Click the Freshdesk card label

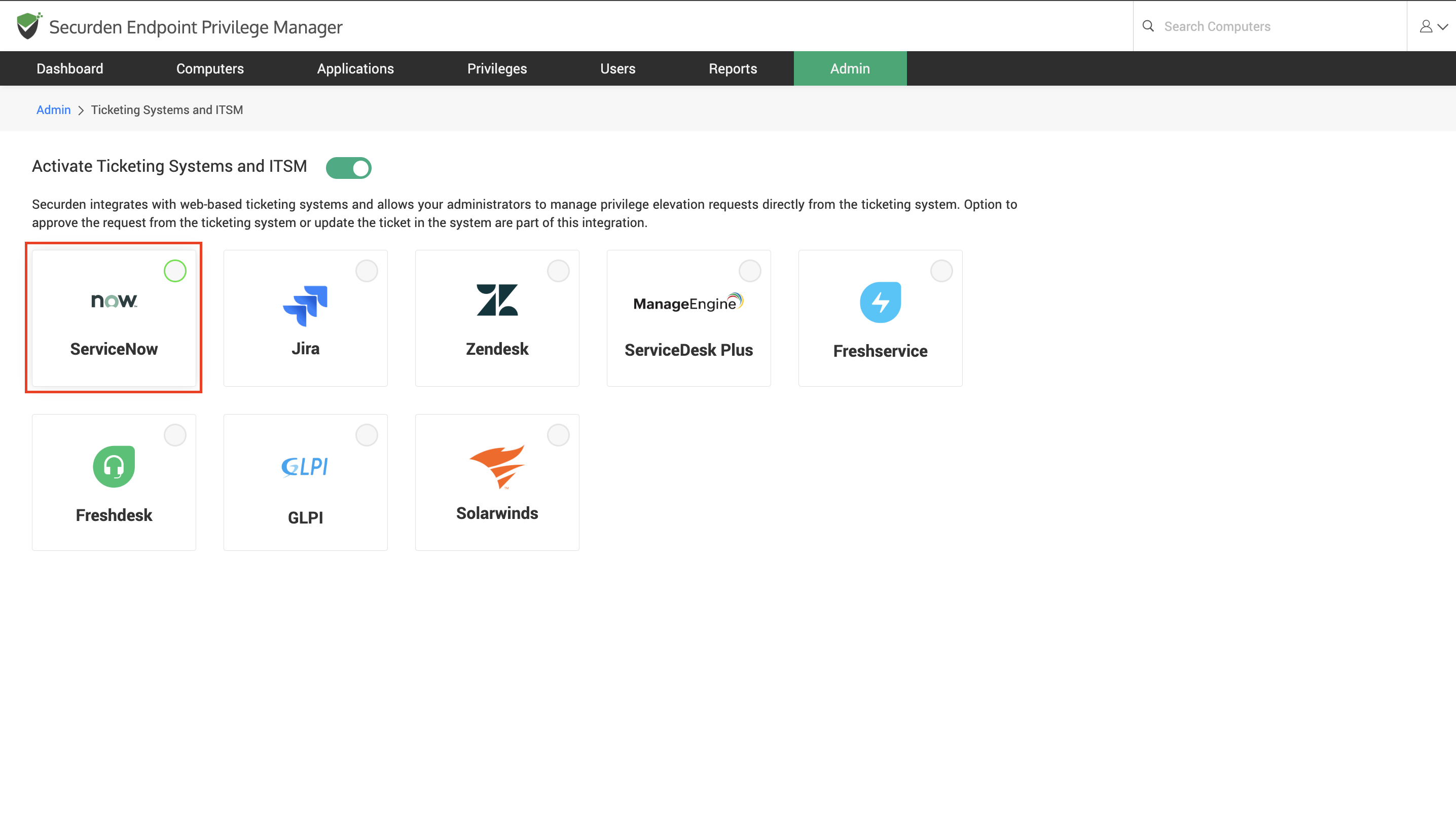(x=114, y=515)
